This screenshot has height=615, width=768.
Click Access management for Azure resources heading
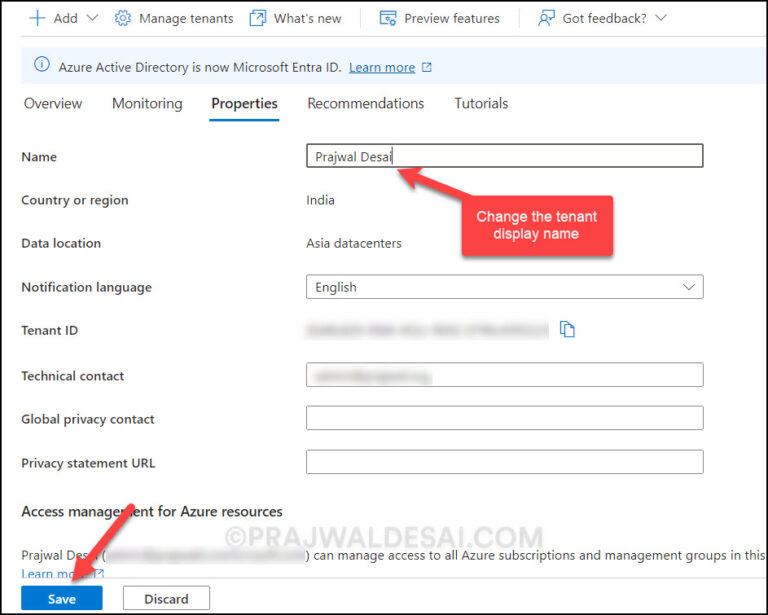coord(152,511)
